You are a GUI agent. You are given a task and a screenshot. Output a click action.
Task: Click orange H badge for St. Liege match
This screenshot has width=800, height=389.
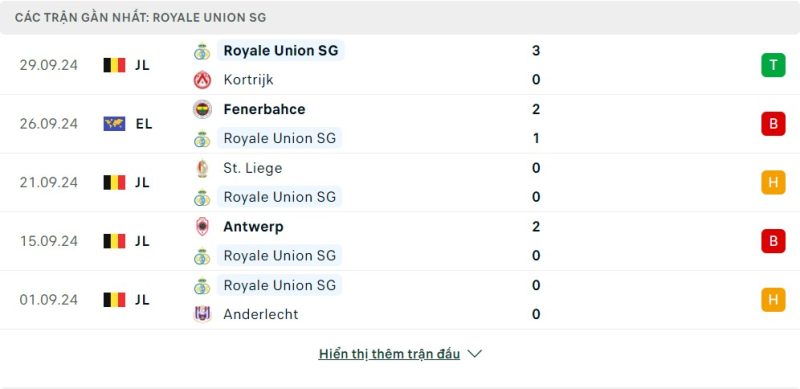pos(773,183)
